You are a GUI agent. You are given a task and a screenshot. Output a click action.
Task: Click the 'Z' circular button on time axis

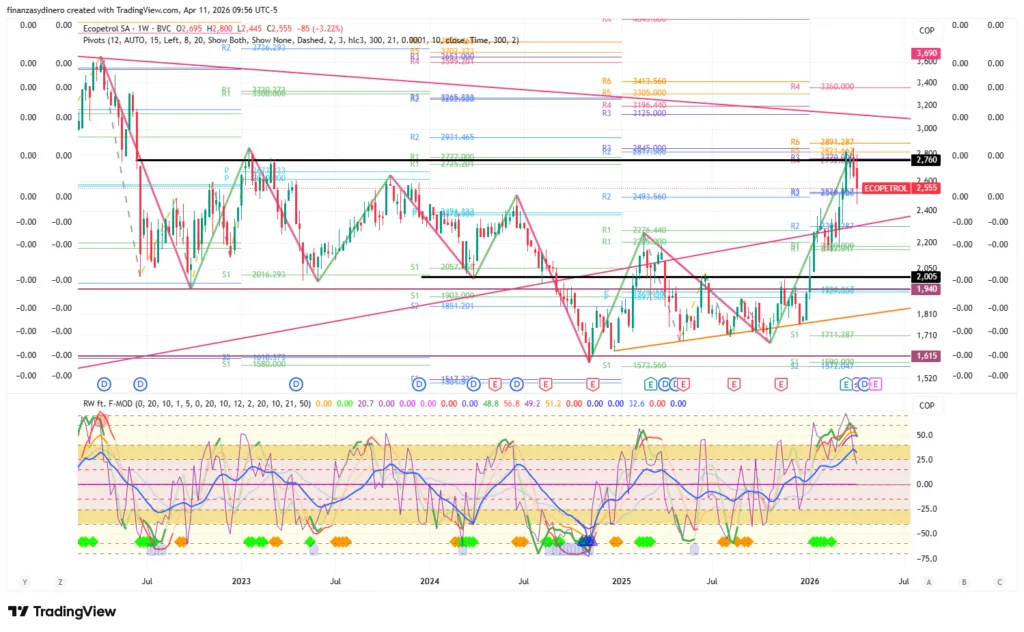61,581
